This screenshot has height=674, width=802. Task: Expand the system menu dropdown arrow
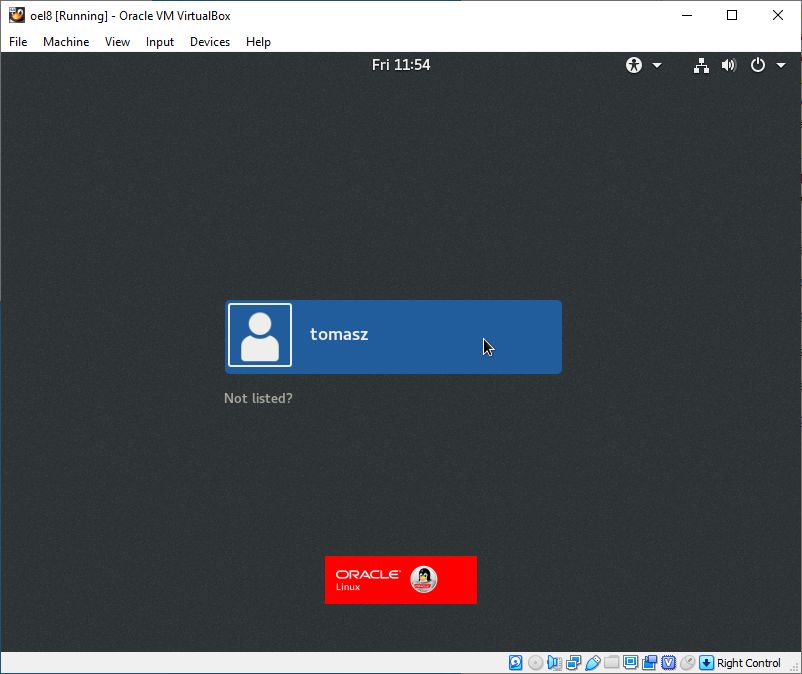(781, 65)
